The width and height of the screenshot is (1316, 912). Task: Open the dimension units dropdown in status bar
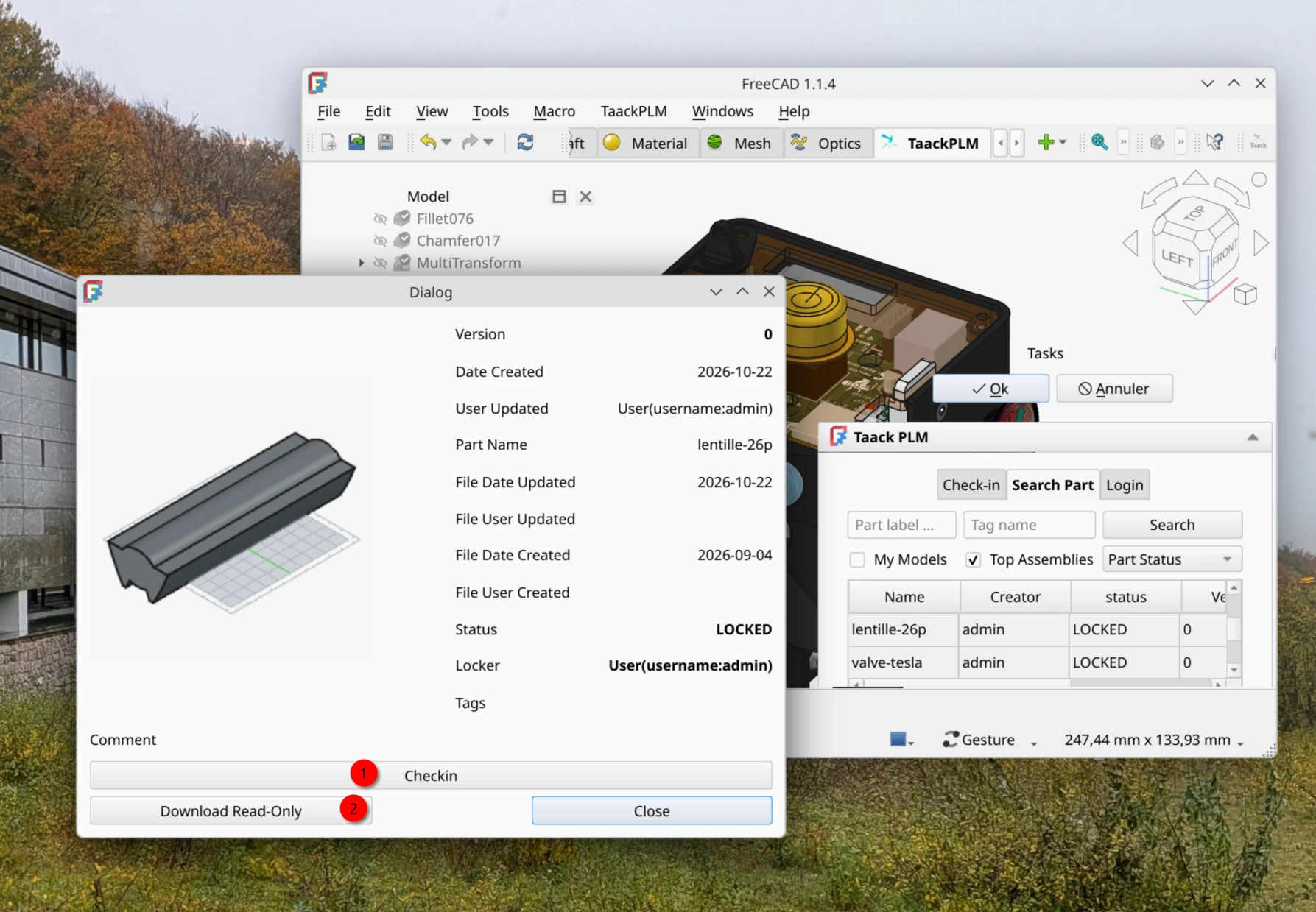(x=1240, y=743)
